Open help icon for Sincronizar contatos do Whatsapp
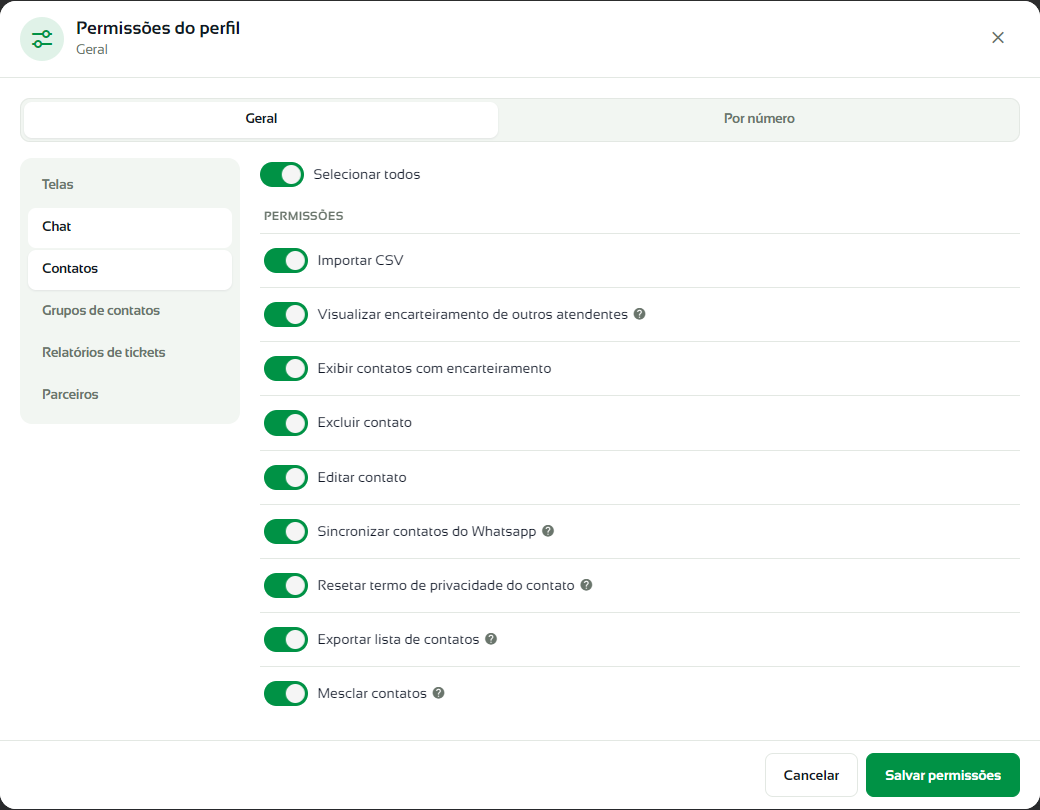Viewport: 1040px width, 810px height. pyautogui.click(x=548, y=531)
